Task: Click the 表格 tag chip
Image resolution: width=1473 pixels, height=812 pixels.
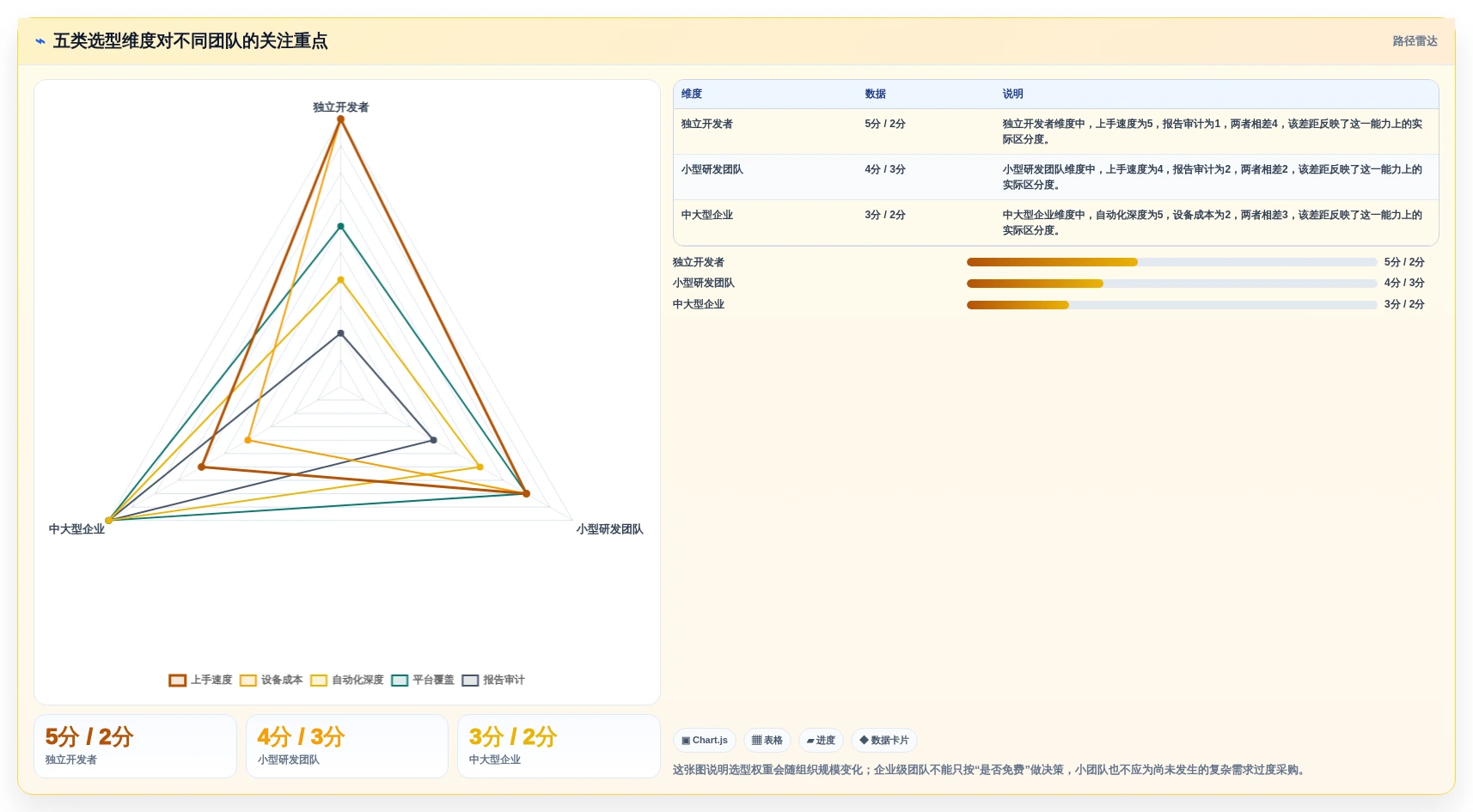Action: tap(767, 740)
